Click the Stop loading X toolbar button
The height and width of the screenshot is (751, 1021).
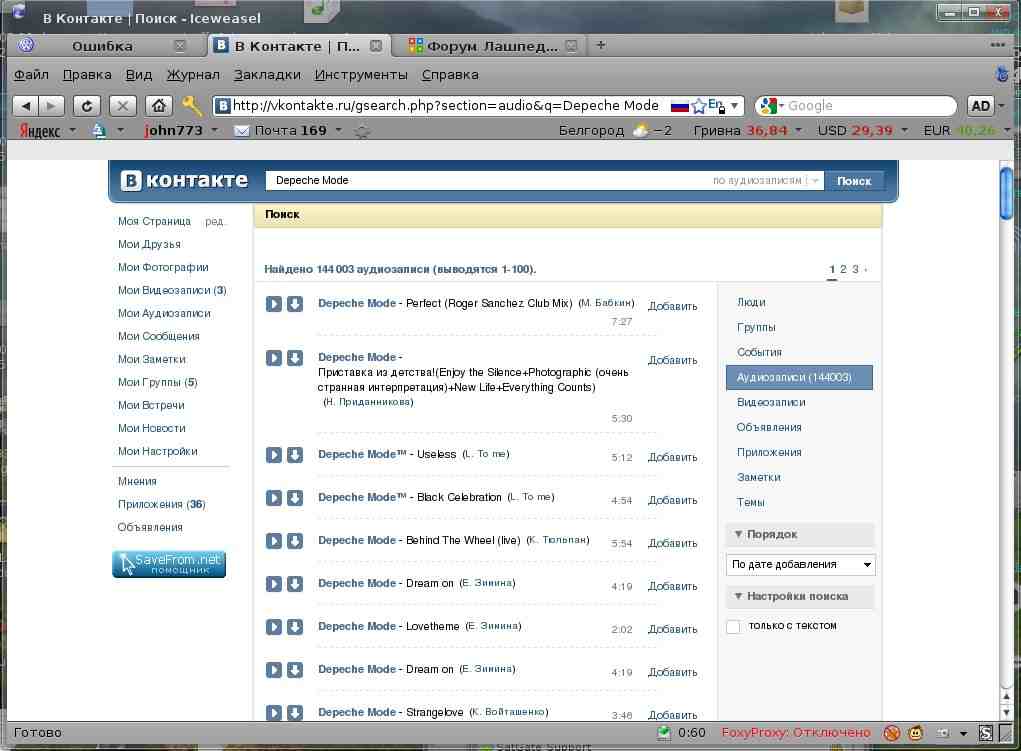(122, 106)
